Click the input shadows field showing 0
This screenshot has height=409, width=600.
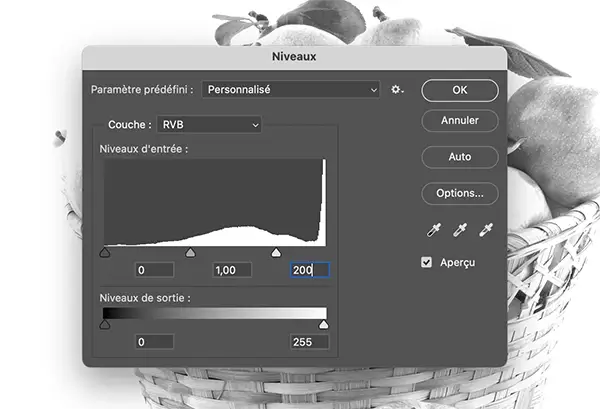(155, 270)
